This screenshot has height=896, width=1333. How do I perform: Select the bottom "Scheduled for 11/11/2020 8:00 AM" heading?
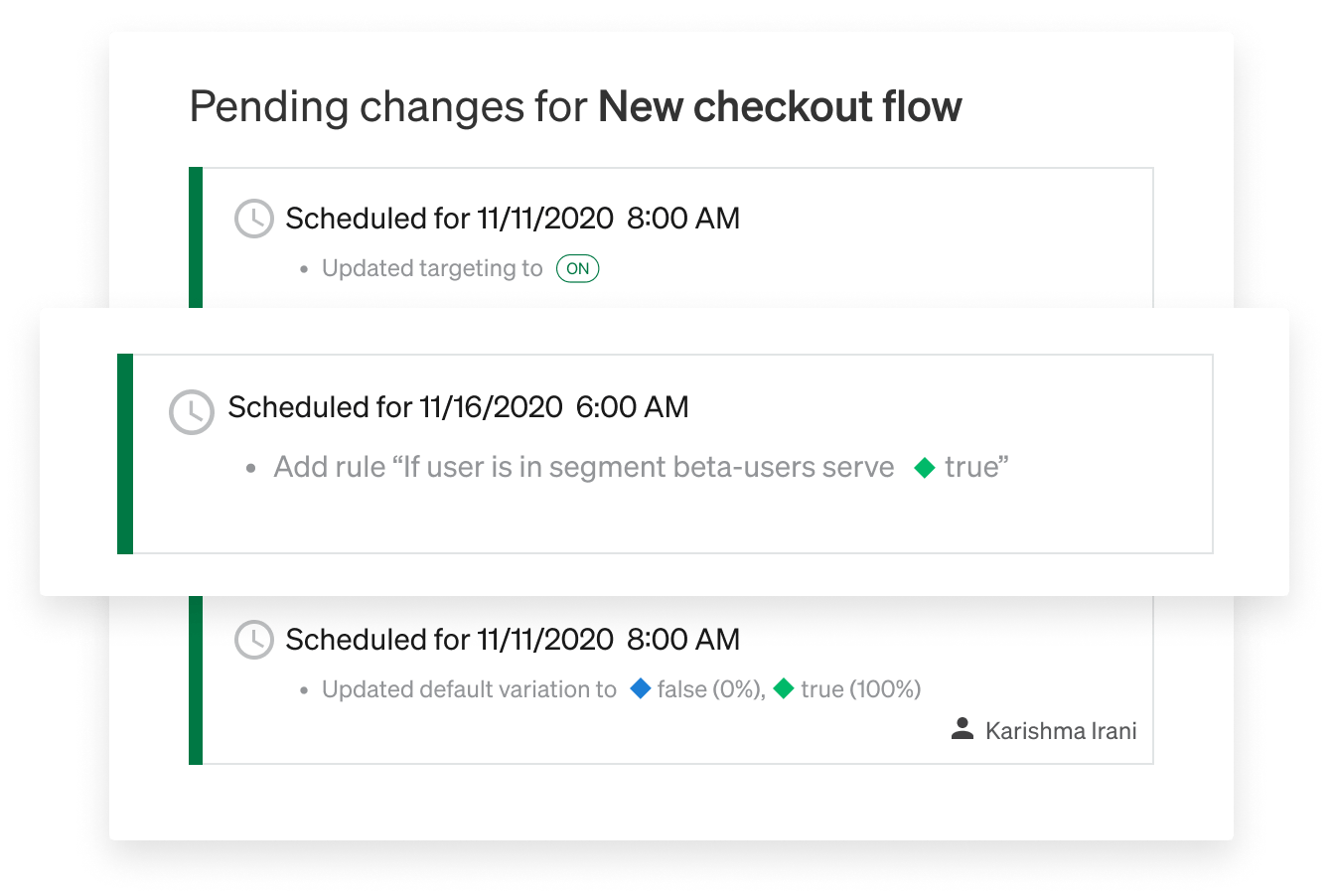click(513, 640)
